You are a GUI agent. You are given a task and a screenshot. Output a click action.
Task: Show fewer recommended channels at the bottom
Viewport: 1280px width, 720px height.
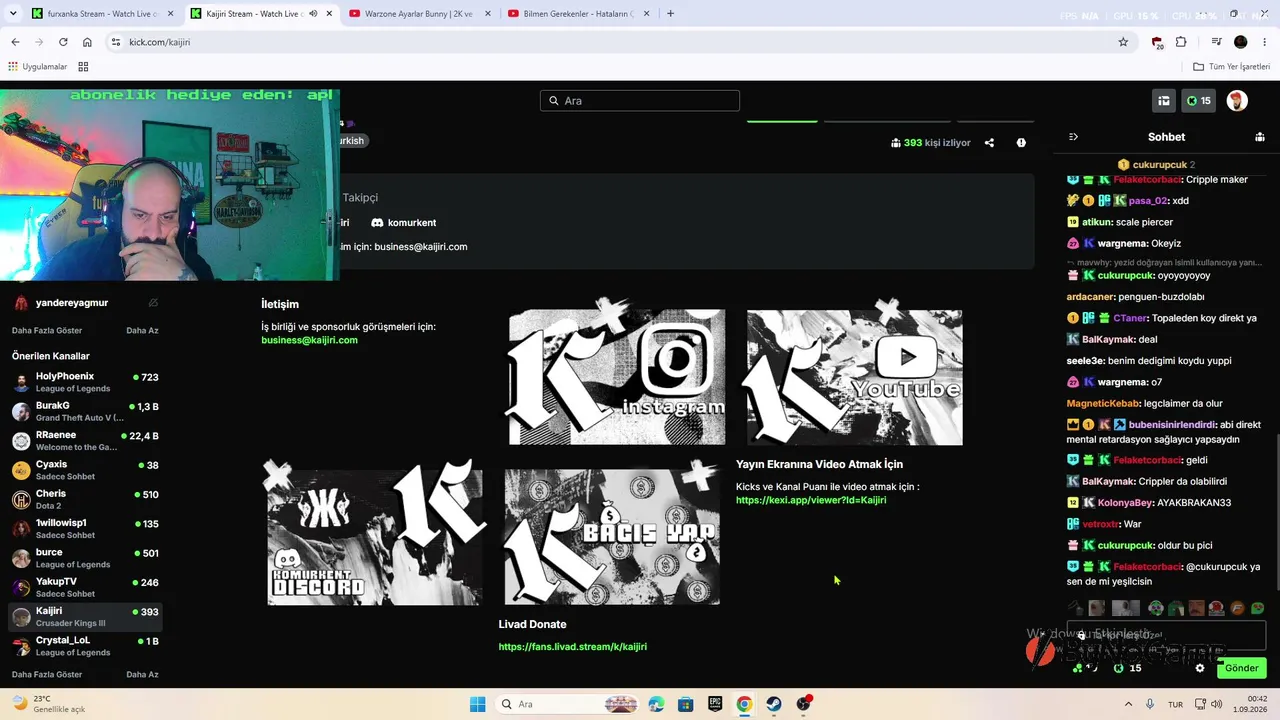[142, 675]
